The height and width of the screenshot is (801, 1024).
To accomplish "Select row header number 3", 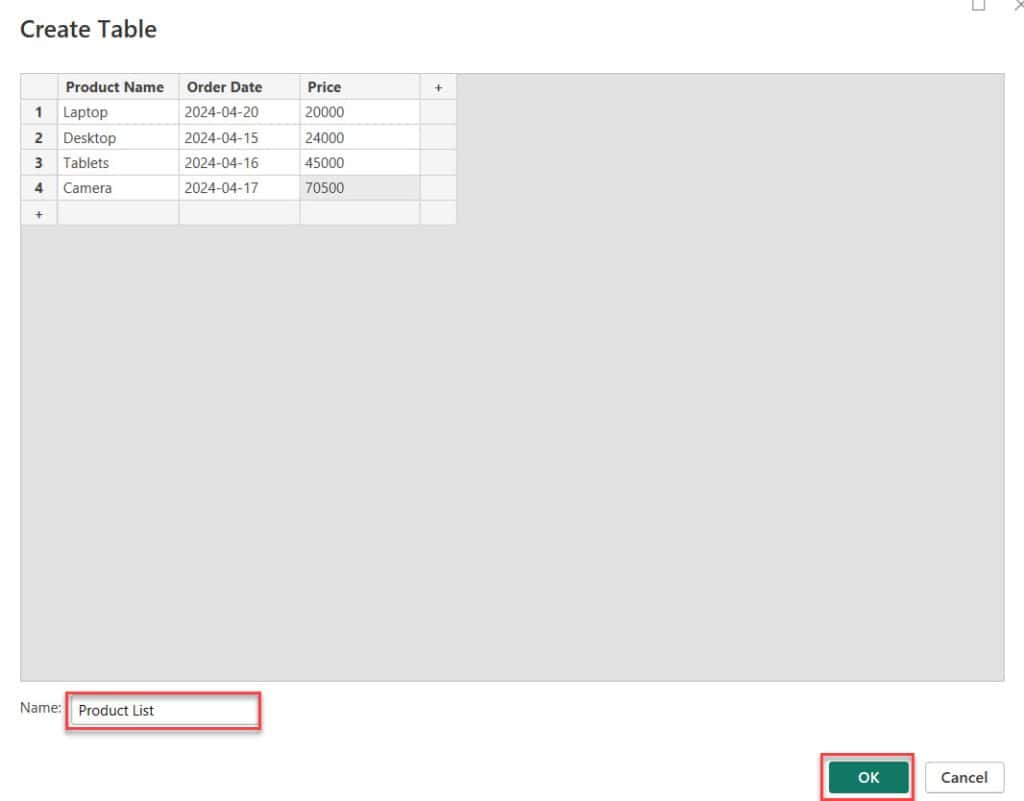I will pos(39,163).
